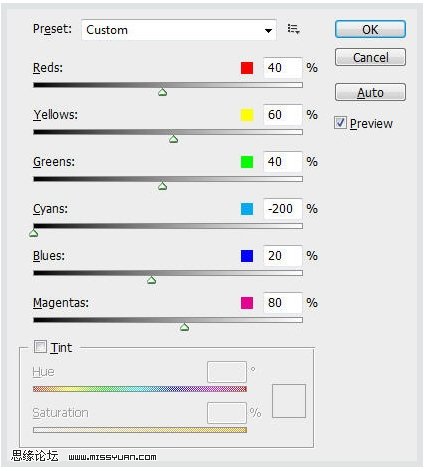Click the Yellows percentage input field
Image resolution: width=427 pixels, height=471 pixels.
[x=283, y=115]
